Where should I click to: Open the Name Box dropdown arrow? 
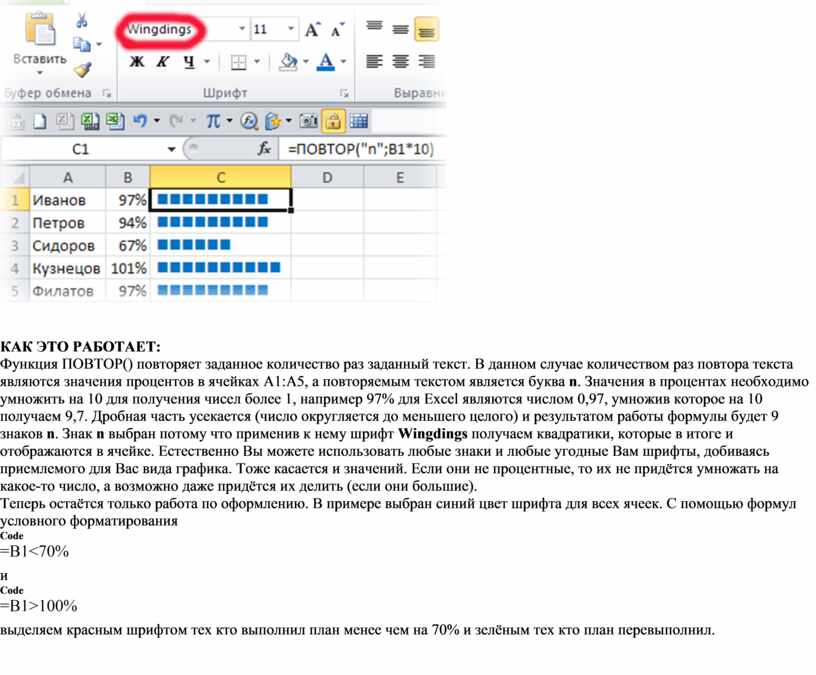(x=171, y=150)
